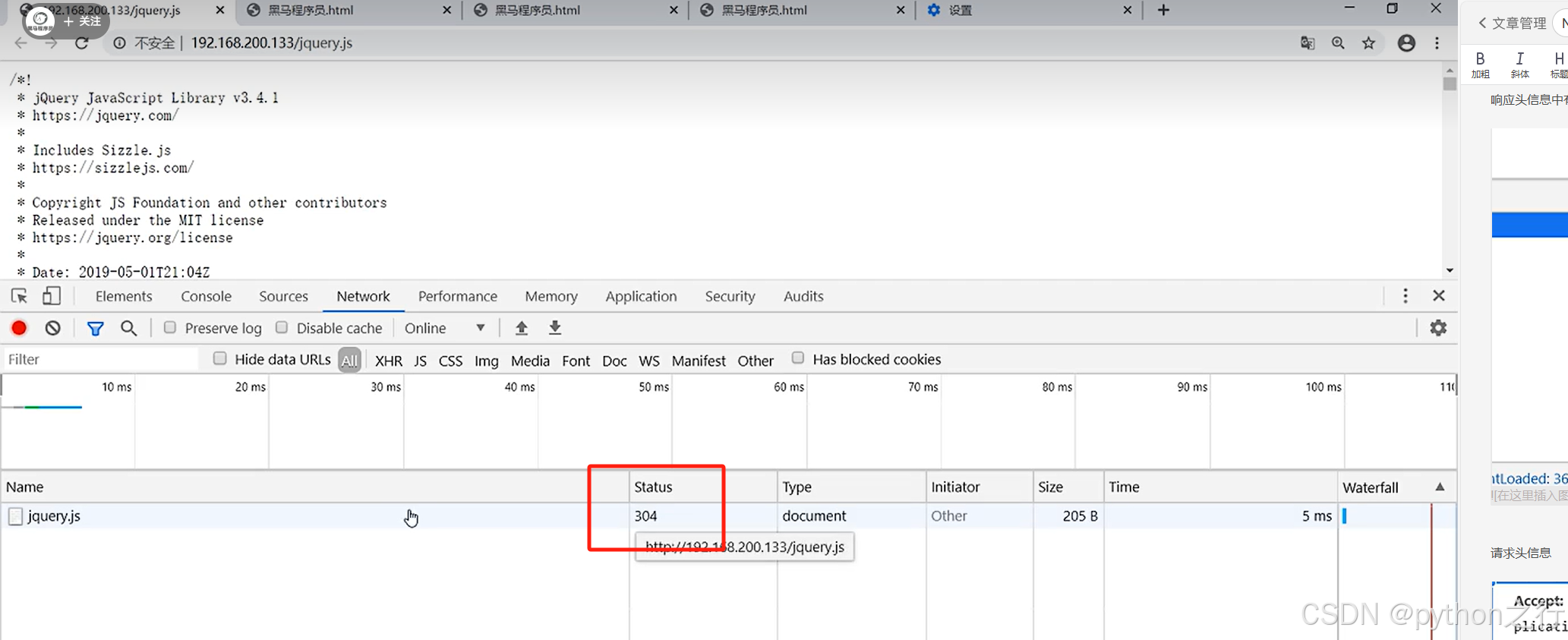Image resolution: width=1568 pixels, height=640 pixels.
Task: Go back in browser history
Action: (21, 43)
